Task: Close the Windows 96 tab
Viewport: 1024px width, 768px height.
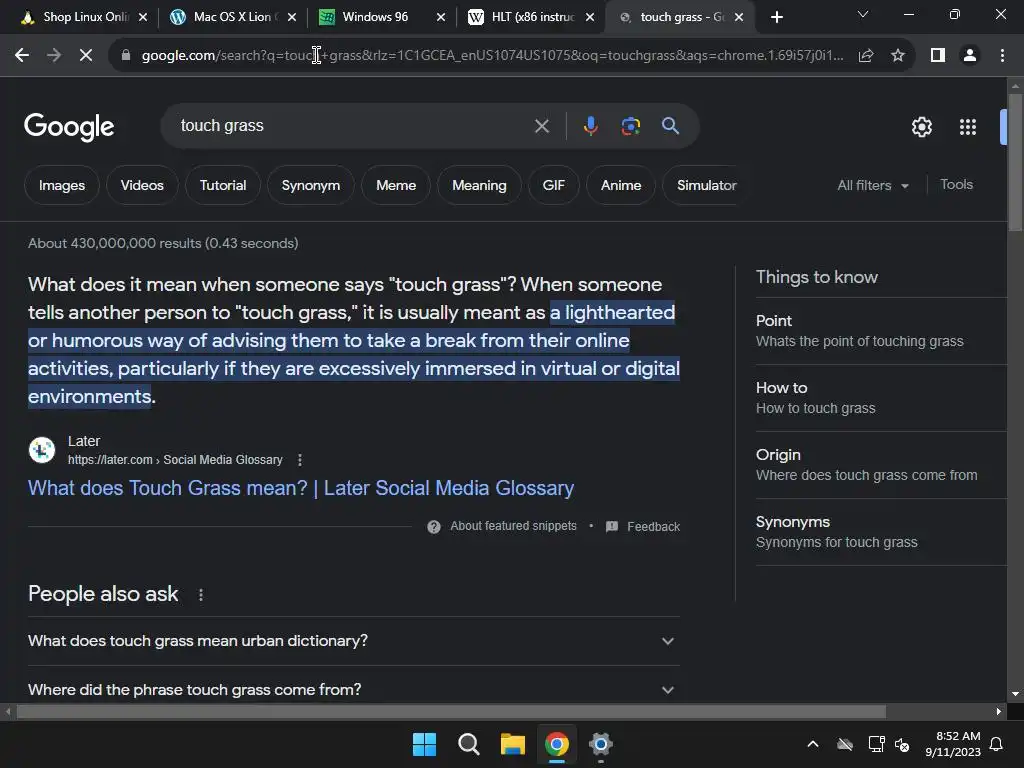Action: tap(441, 17)
